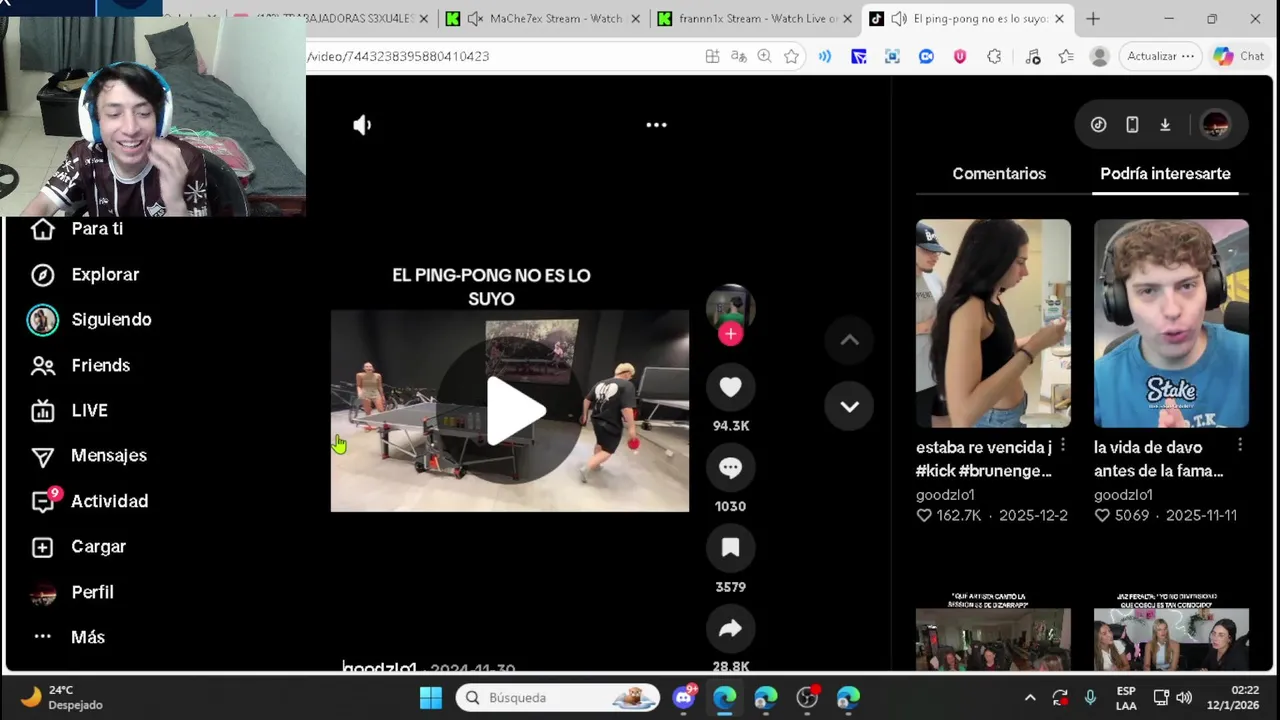Open 'estaba re vencida' video thumbnail

coord(993,323)
